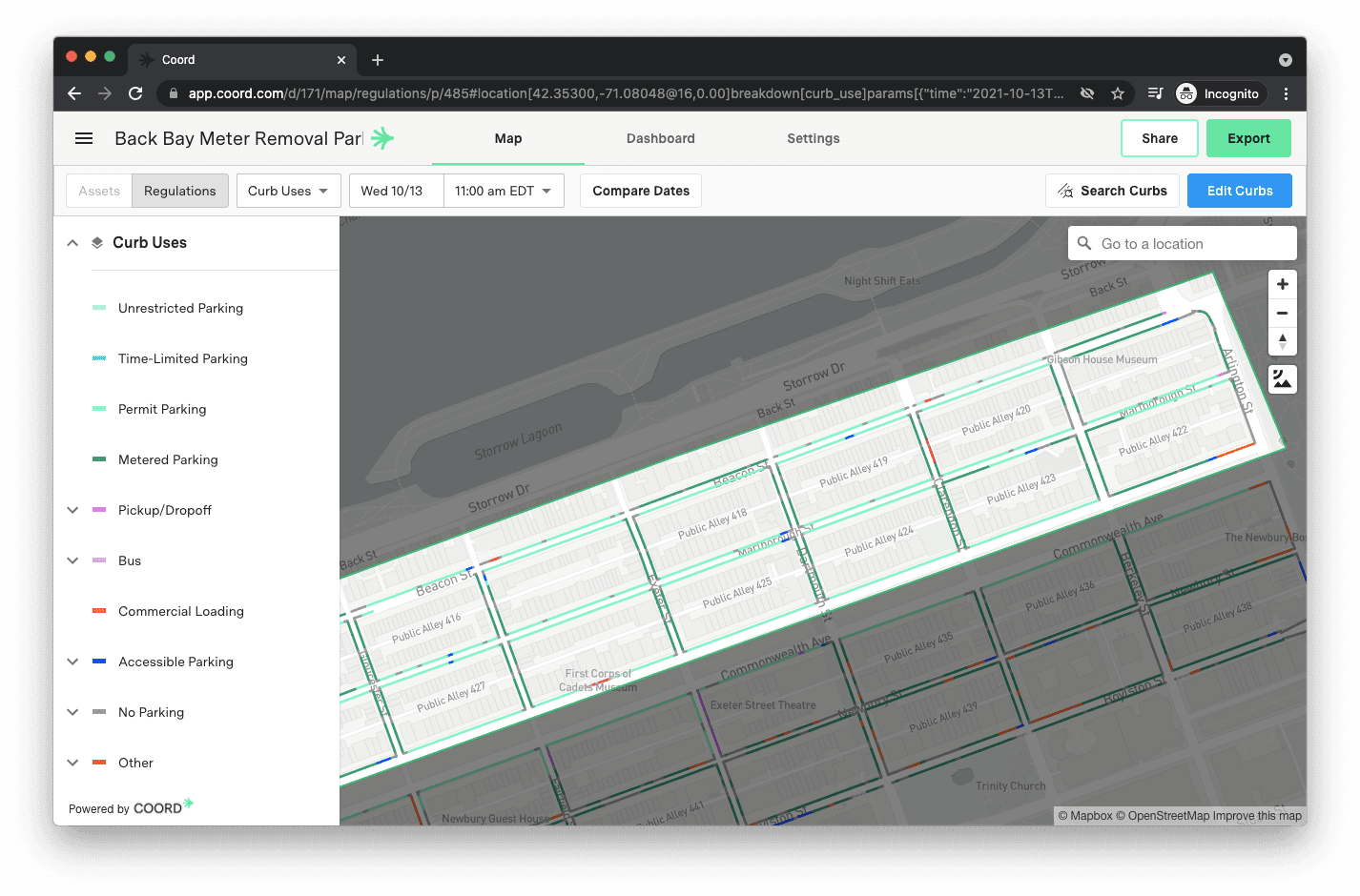Expand the Bus legend row
The height and width of the screenshot is (896, 1360).
coord(72,560)
